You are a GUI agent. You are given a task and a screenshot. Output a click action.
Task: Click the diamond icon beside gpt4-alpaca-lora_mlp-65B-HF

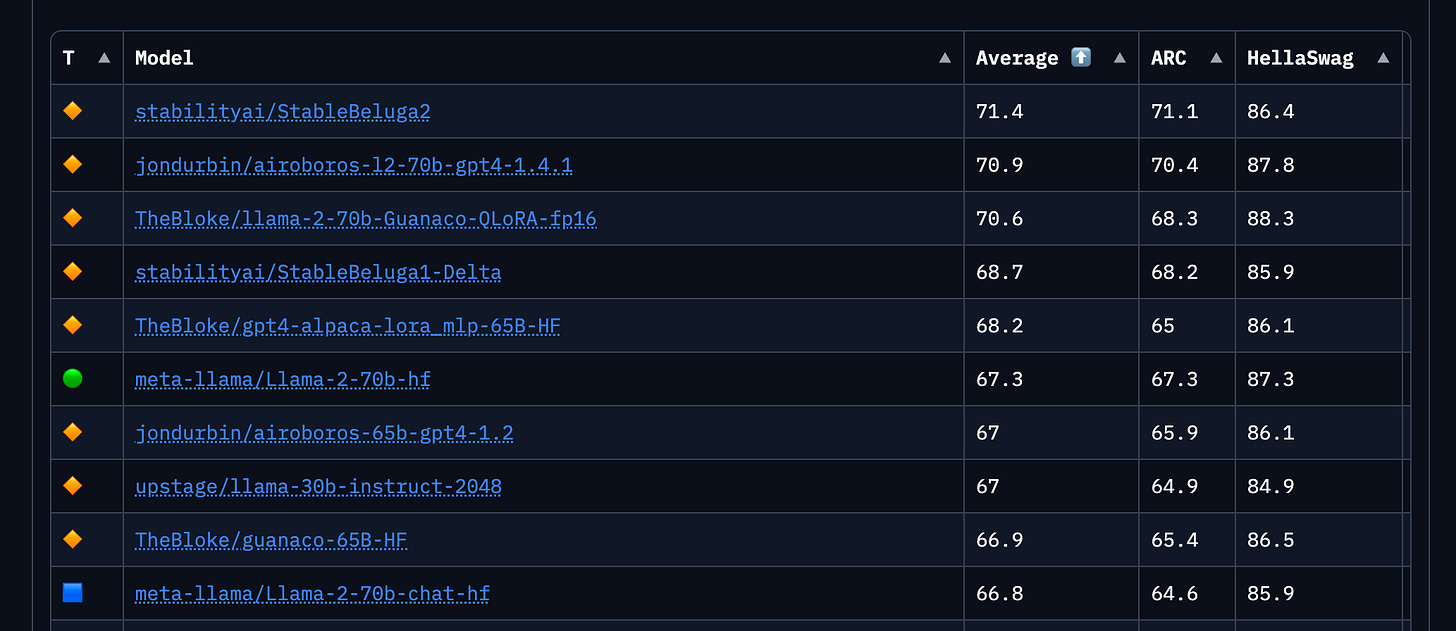coord(72,325)
